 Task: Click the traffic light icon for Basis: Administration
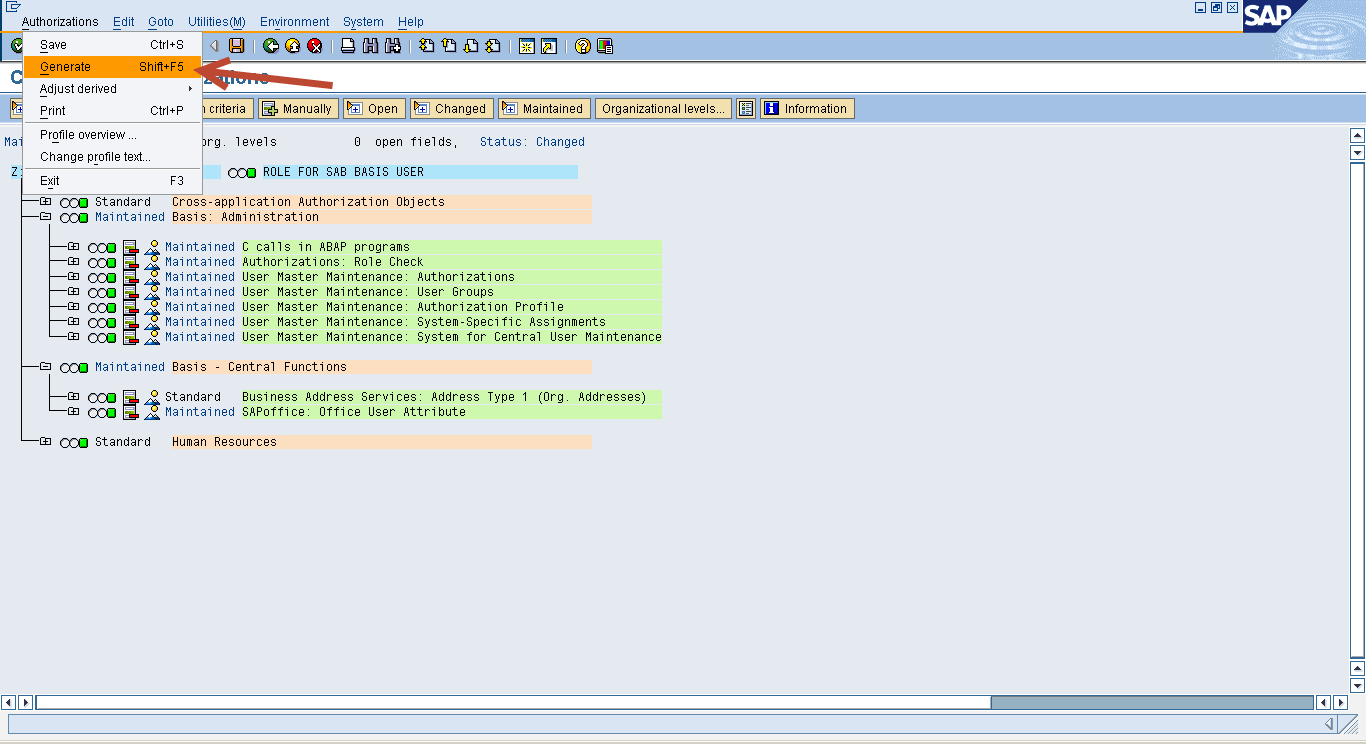[x=74, y=217]
